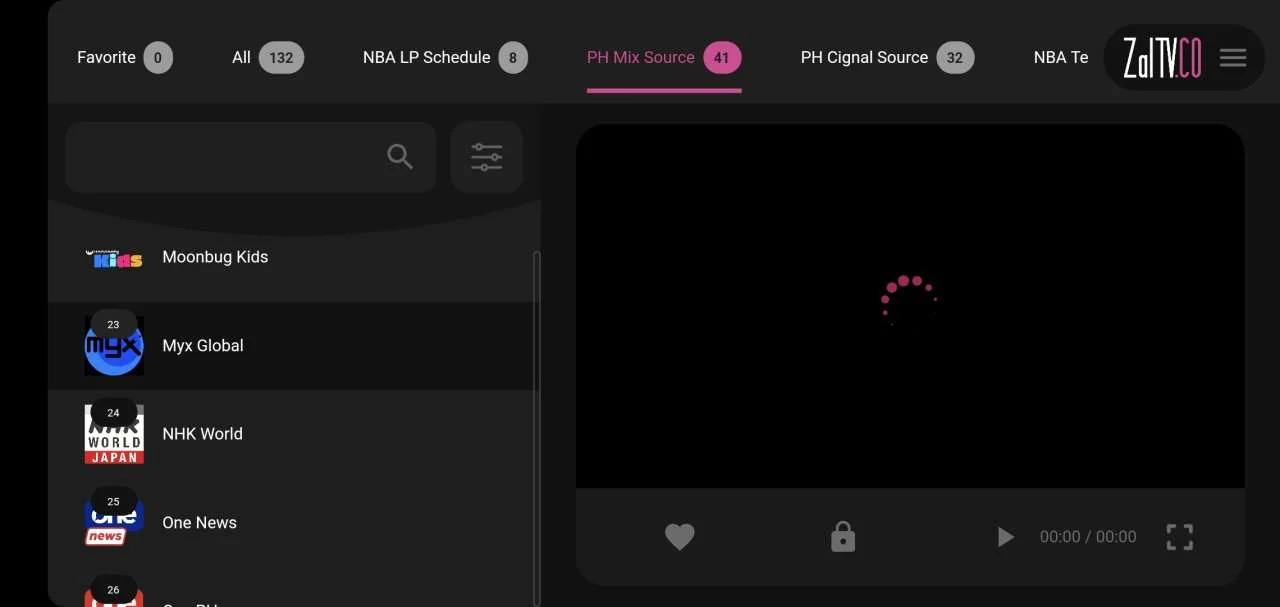The image size is (1280, 607).
Task: Click the 0 badge on Favorite
Action: click(x=158, y=57)
